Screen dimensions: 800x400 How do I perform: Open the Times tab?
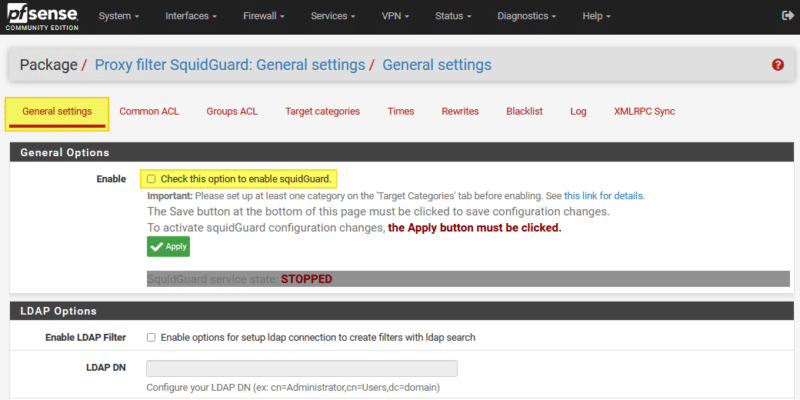coord(401,112)
